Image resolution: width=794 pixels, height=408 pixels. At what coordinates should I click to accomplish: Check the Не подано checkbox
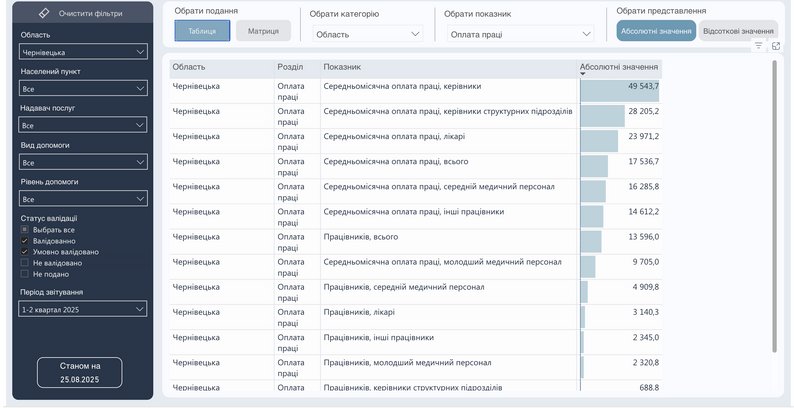click(x=24, y=274)
